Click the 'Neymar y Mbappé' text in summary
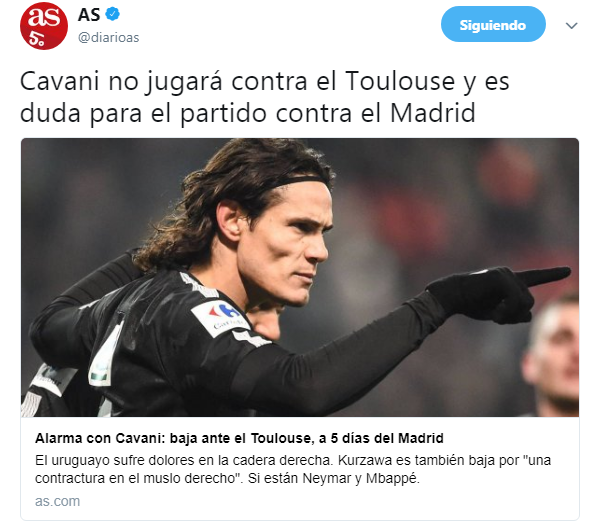The height and width of the screenshot is (525, 596). click(x=361, y=478)
